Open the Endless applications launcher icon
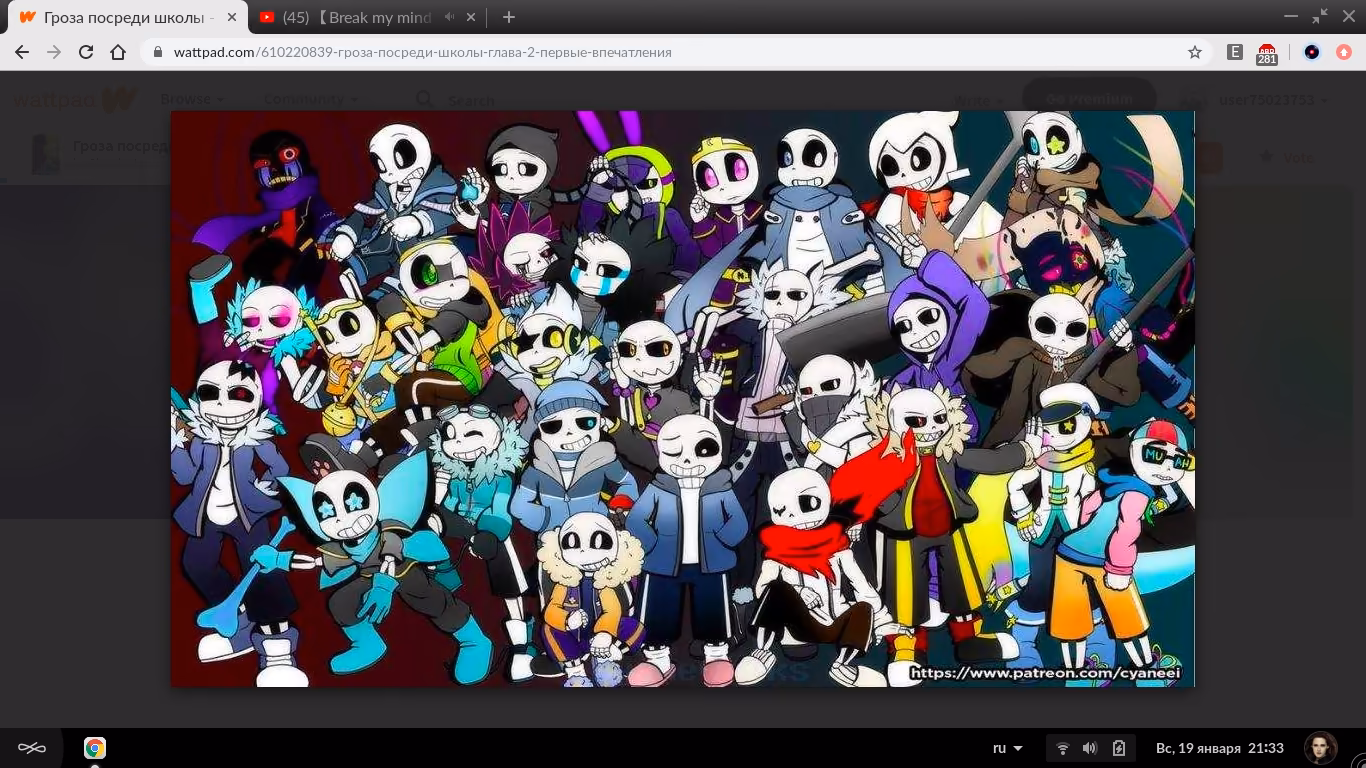The width and height of the screenshot is (1366, 768). coord(32,748)
